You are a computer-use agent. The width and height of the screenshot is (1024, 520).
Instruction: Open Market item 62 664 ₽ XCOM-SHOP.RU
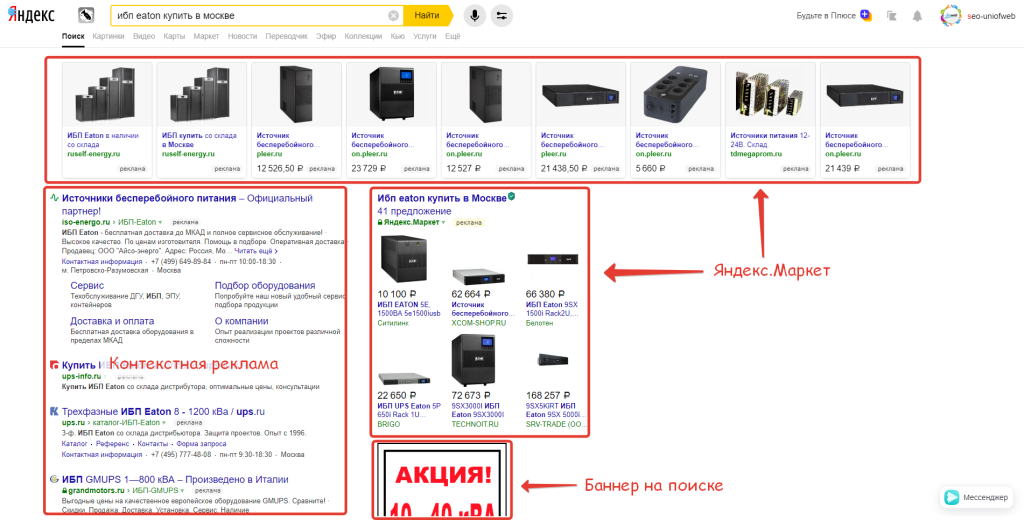(x=481, y=280)
